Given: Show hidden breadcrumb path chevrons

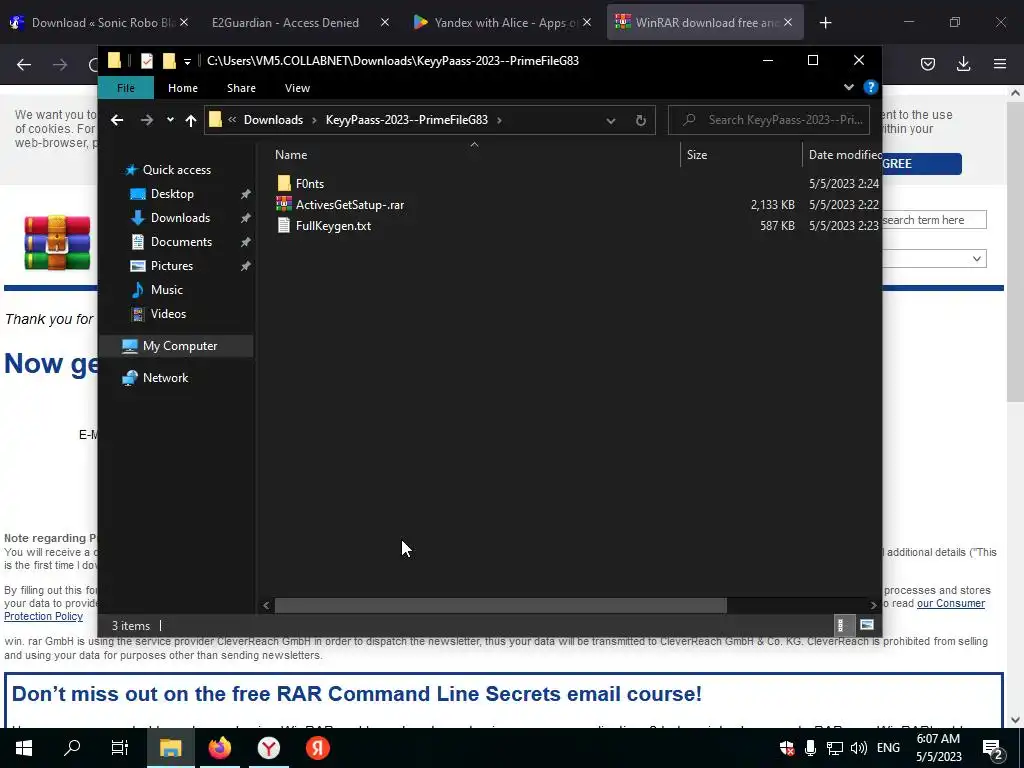Looking at the screenshot, I should (x=232, y=120).
